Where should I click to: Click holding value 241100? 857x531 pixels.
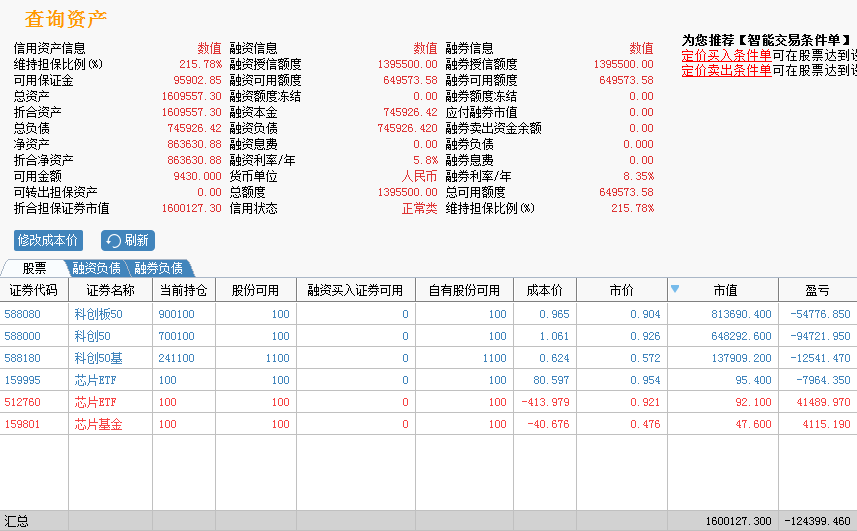[176, 358]
